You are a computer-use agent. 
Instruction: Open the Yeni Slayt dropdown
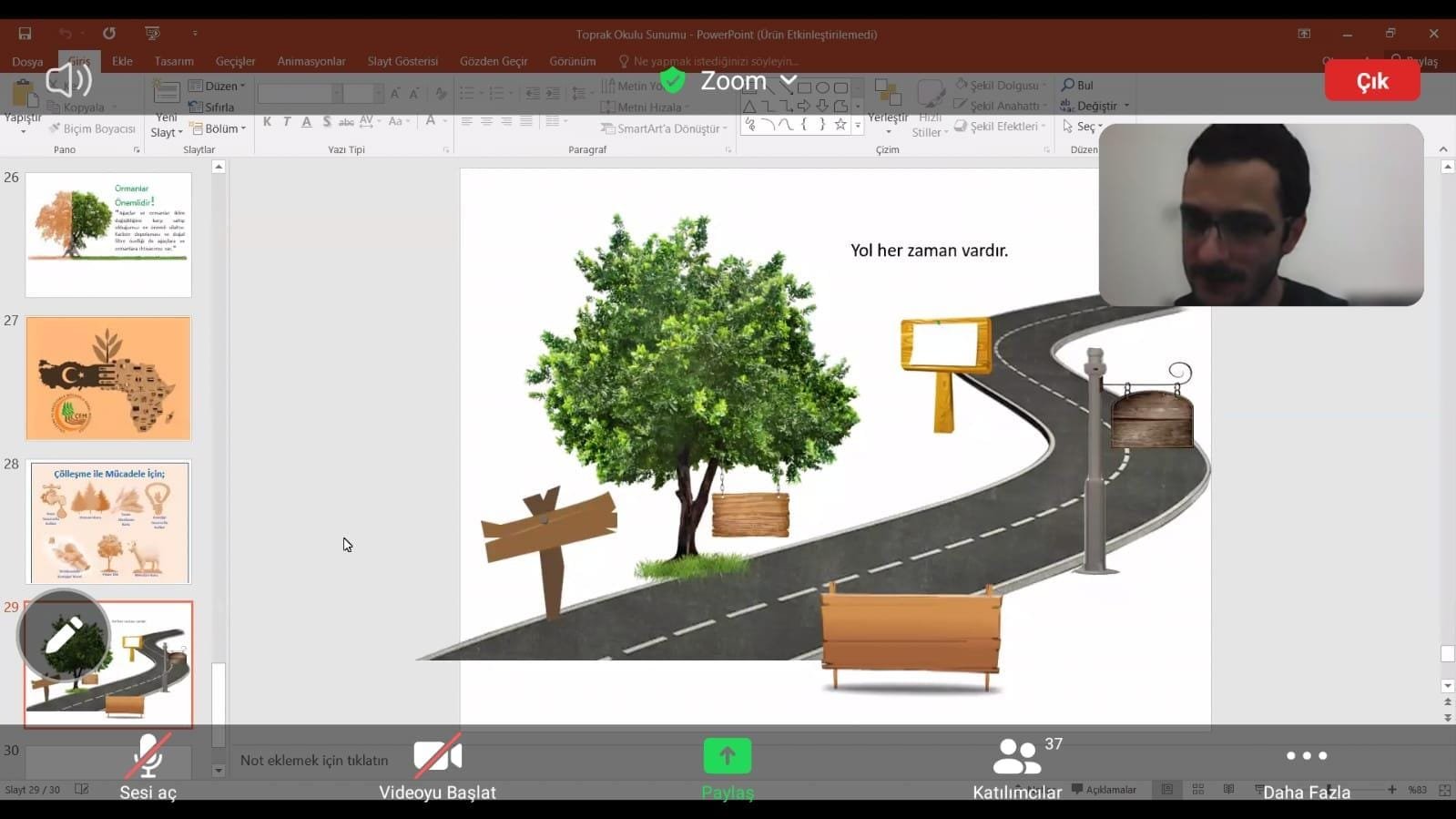click(x=167, y=126)
